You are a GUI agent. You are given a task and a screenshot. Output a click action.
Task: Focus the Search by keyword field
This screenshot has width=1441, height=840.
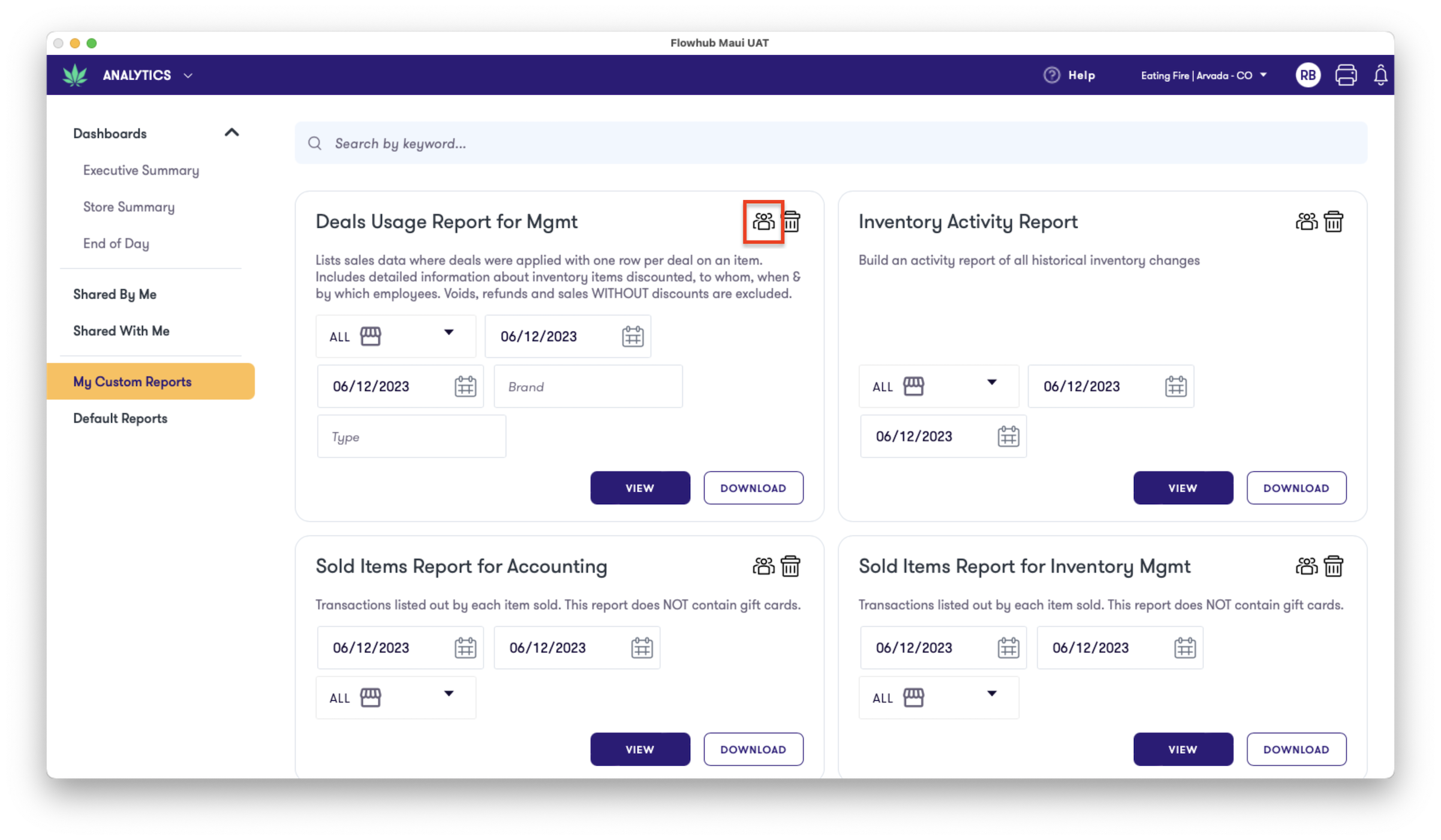point(831,143)
